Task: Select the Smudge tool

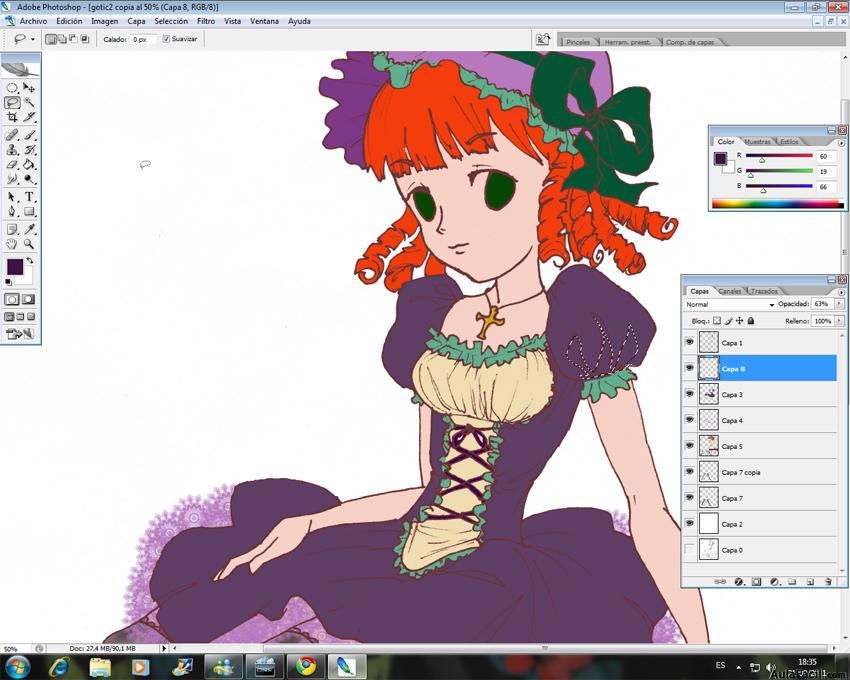Action: click(x=12, y=179)
